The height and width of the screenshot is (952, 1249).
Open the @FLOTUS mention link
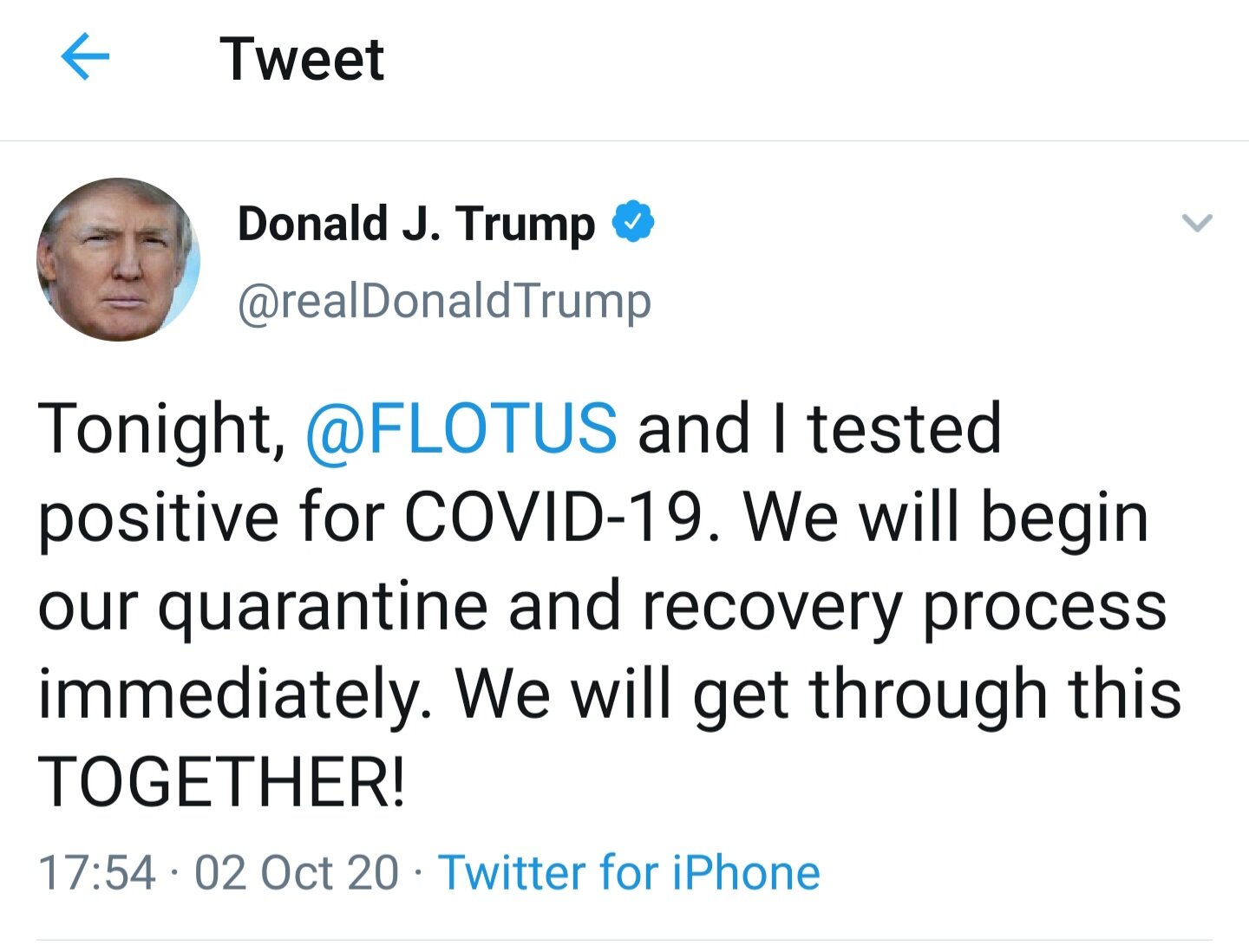[x=461, y=428]
